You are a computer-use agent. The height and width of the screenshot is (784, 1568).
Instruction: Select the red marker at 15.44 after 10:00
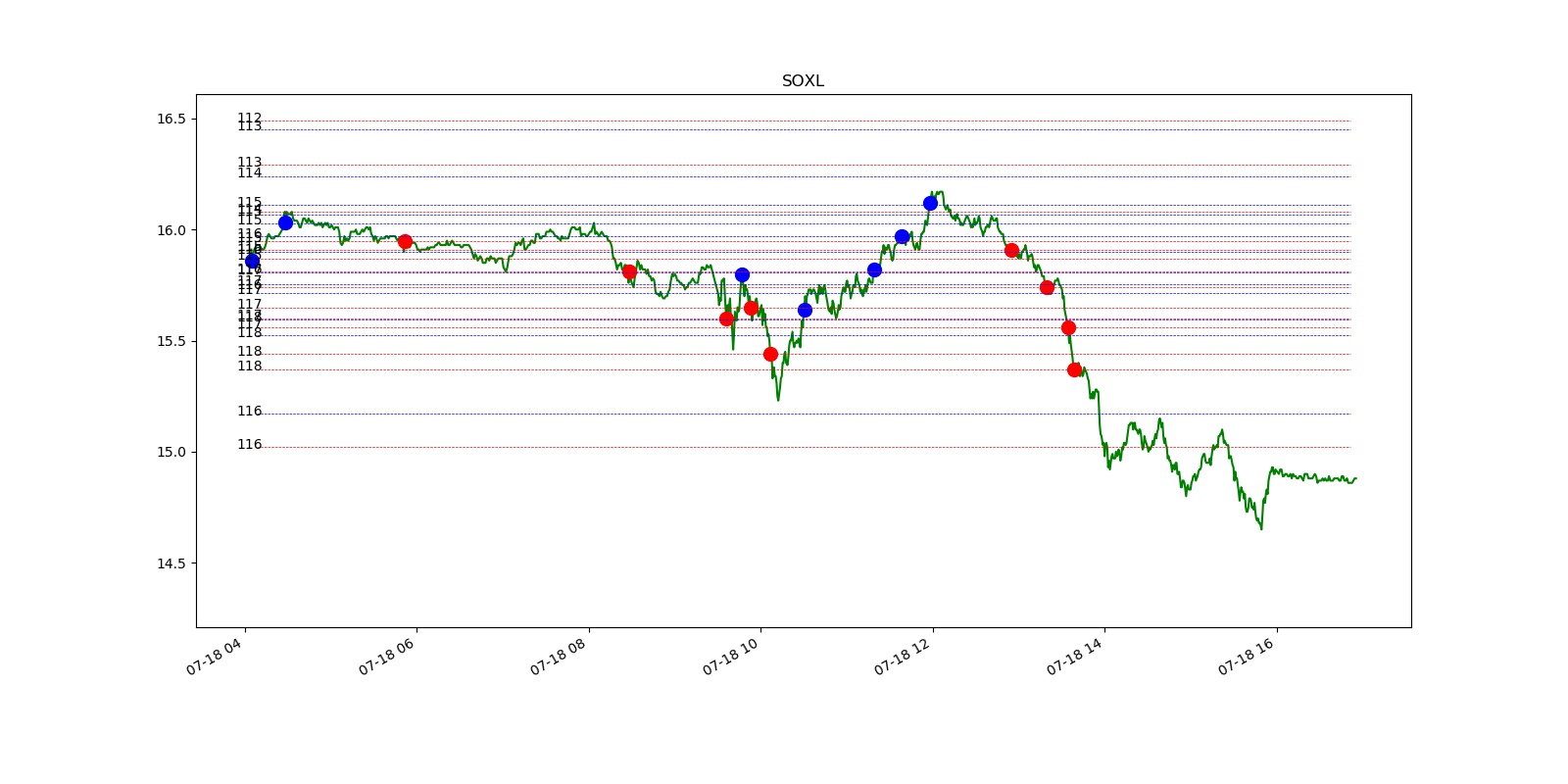[x=770, y=354]
